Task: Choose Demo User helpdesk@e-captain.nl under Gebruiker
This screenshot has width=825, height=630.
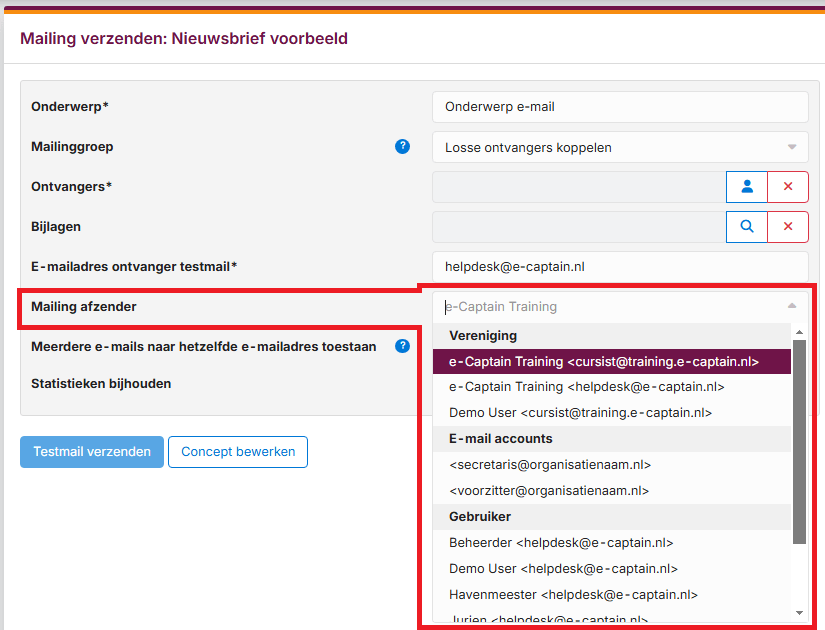Action: pos(611,568)
